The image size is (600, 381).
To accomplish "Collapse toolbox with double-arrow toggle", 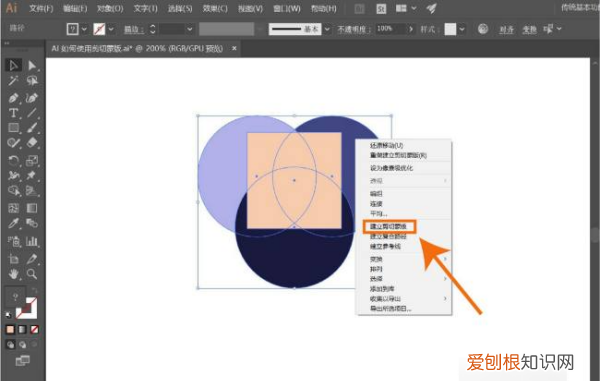I will tap(7, 43).
